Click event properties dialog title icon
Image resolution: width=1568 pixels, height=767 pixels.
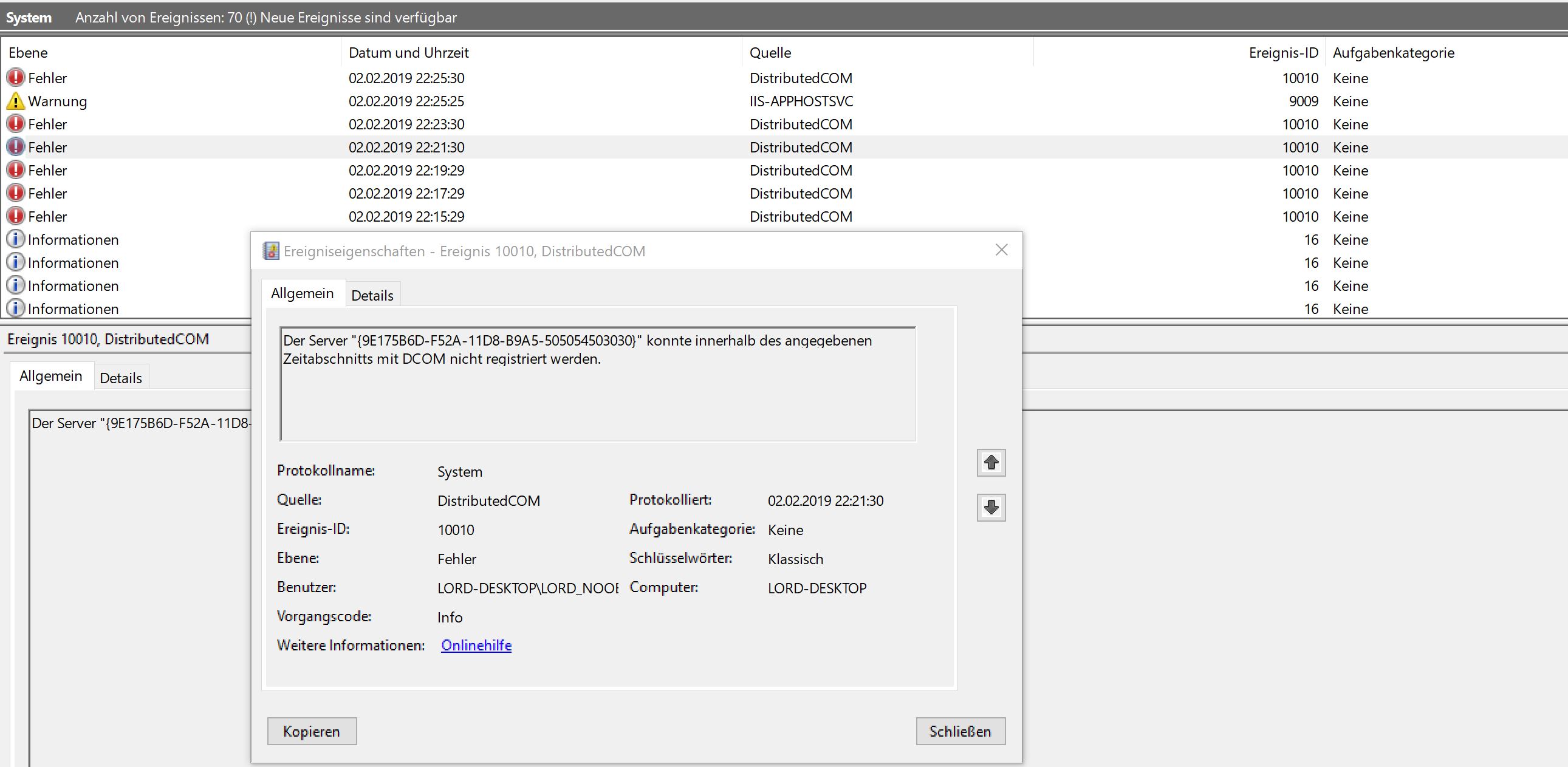coord(271,251)
